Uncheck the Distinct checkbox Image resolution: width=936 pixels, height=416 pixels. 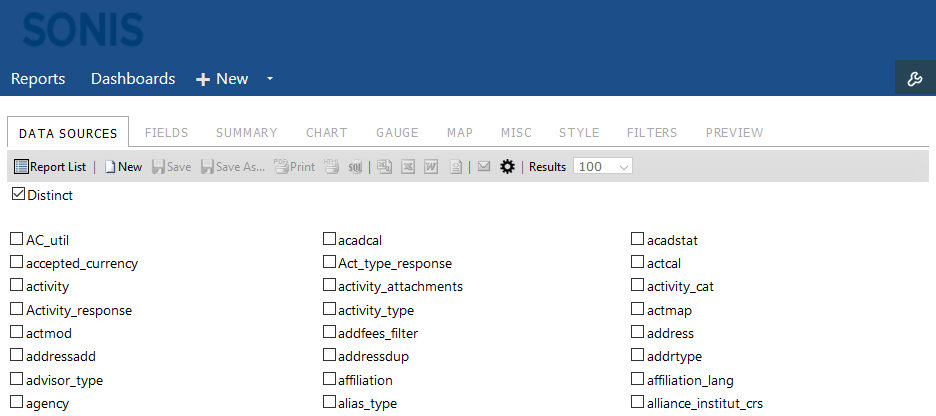19,193
